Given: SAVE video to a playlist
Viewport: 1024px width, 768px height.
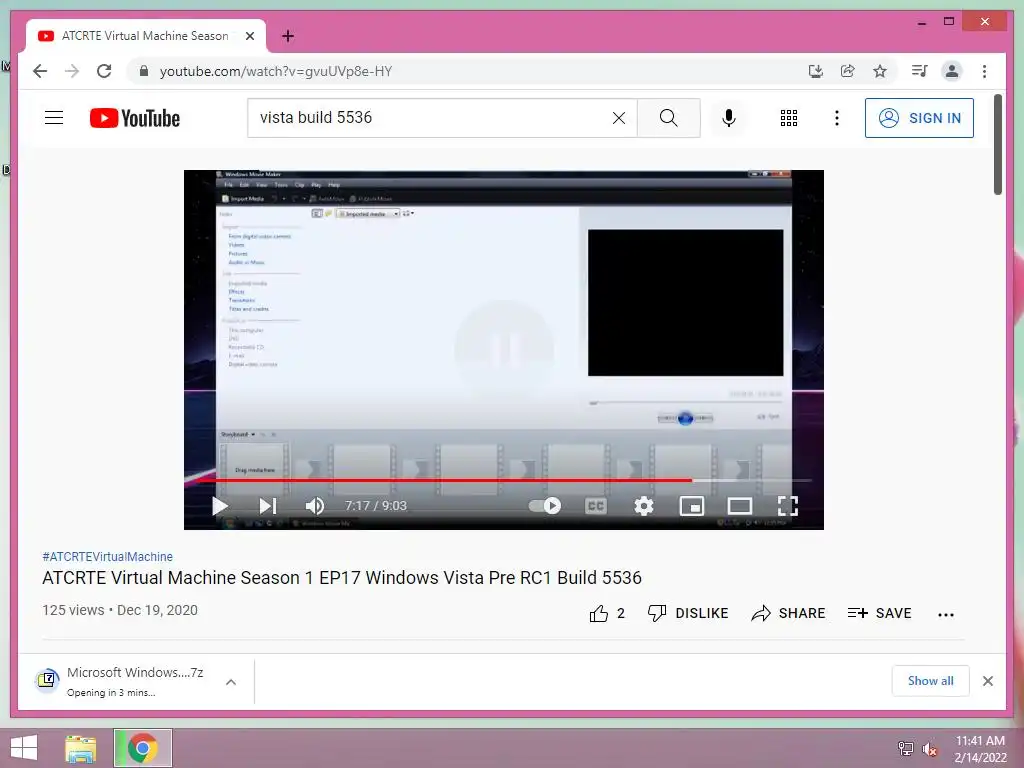Looking at the screenshot, I should click(x=879, y=613).
